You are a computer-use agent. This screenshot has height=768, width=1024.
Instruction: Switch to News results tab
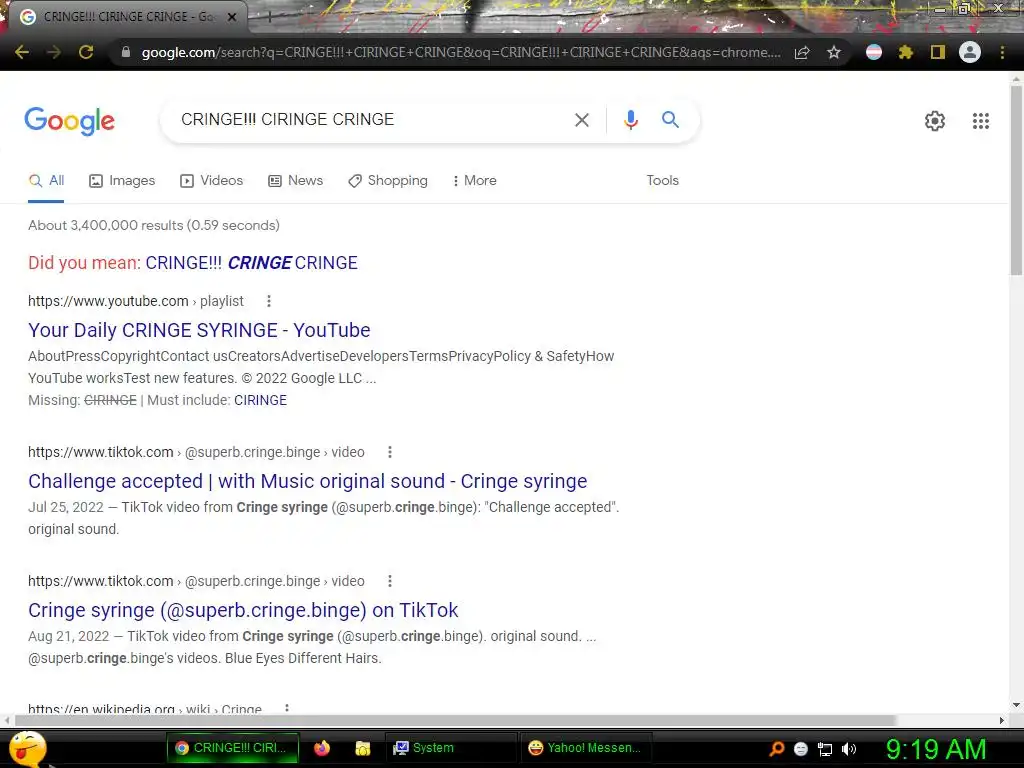(x=295, y=180)
